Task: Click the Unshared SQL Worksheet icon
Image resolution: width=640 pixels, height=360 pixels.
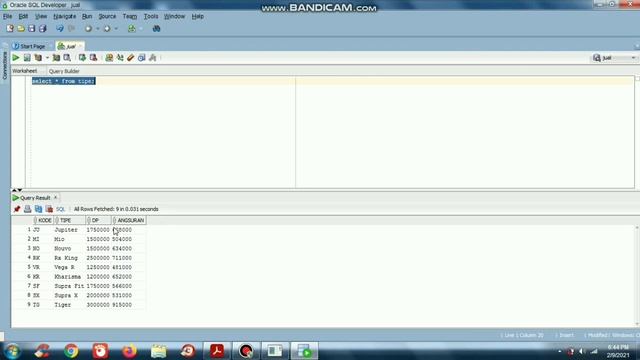Action: coord(109,58)
